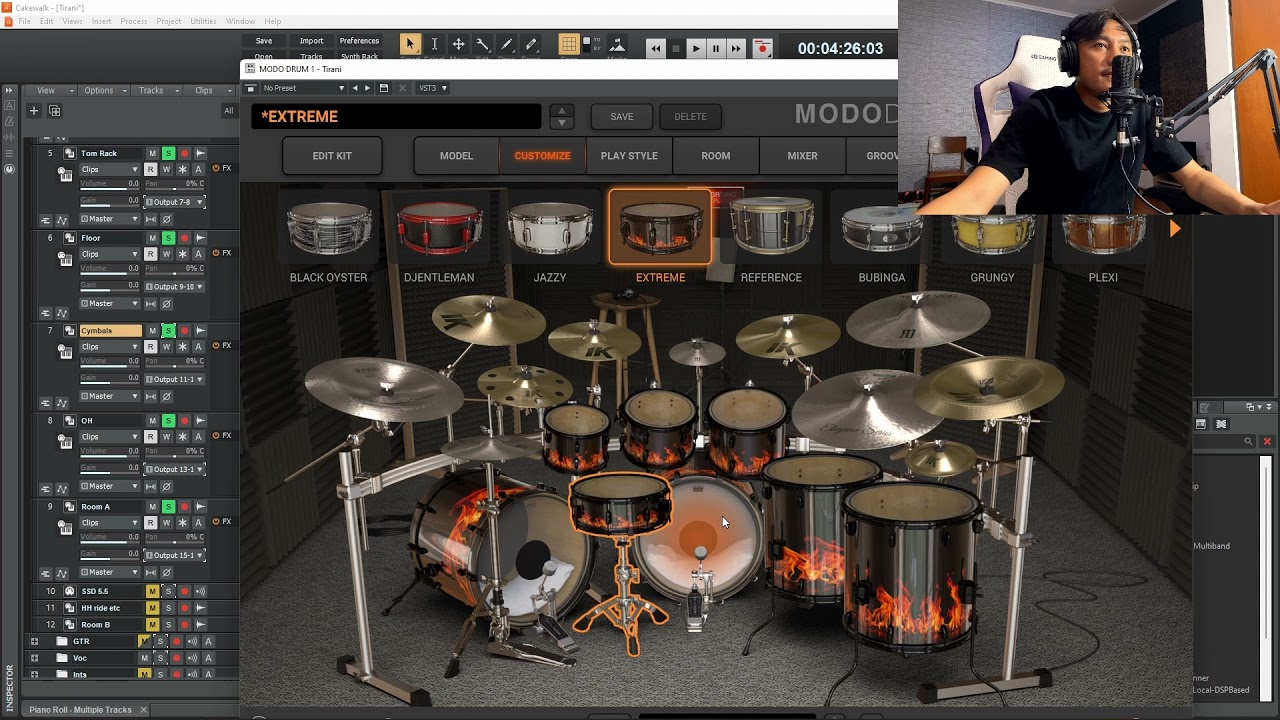
Task: Switch to MODEL tab in MODO Drum
Action: click(456, 156)
